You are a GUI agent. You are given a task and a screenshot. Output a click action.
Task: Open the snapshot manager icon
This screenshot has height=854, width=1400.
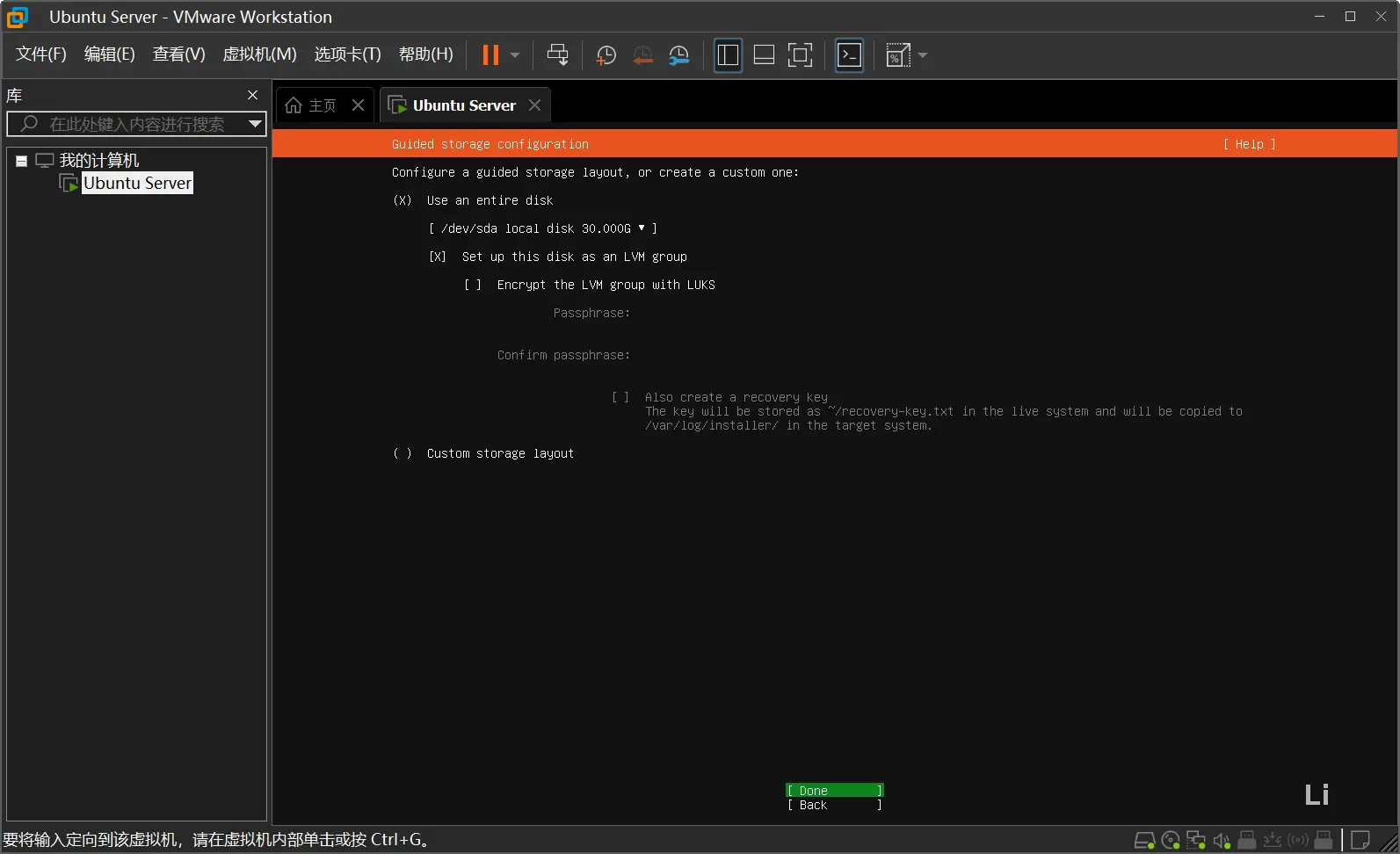point(678,55)
